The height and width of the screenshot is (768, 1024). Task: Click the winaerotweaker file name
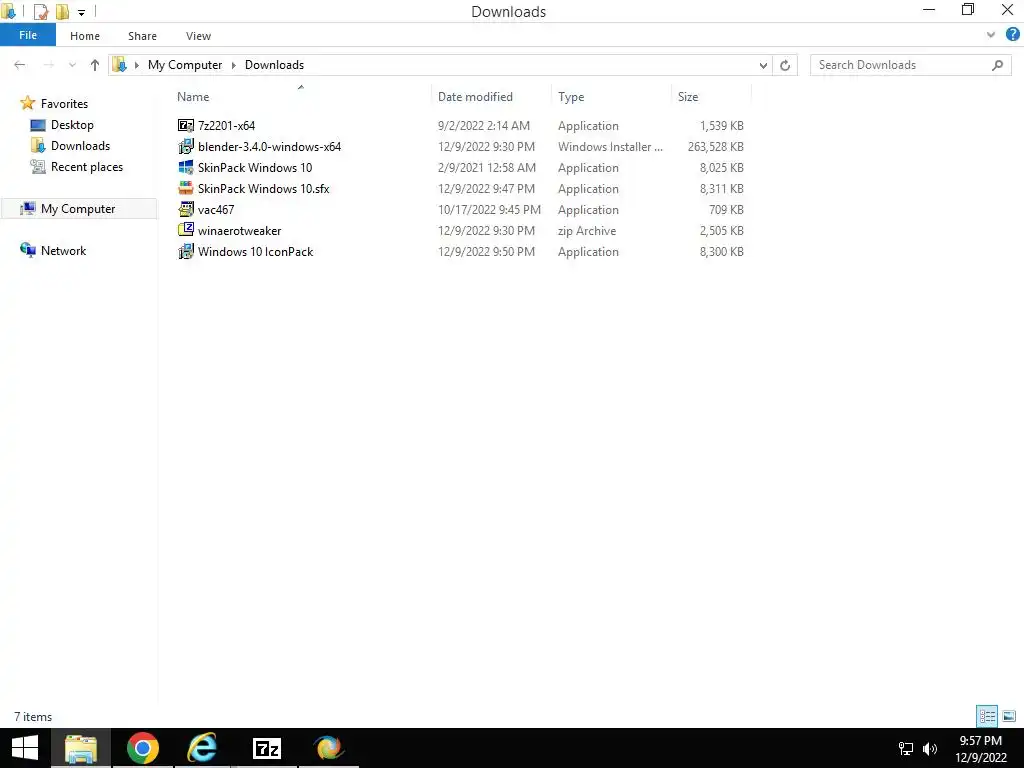pos(240,231)
